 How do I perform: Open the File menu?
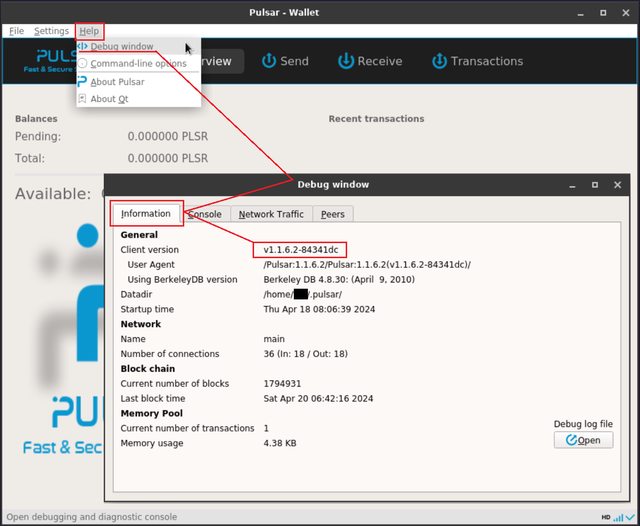tap(16, 31)
